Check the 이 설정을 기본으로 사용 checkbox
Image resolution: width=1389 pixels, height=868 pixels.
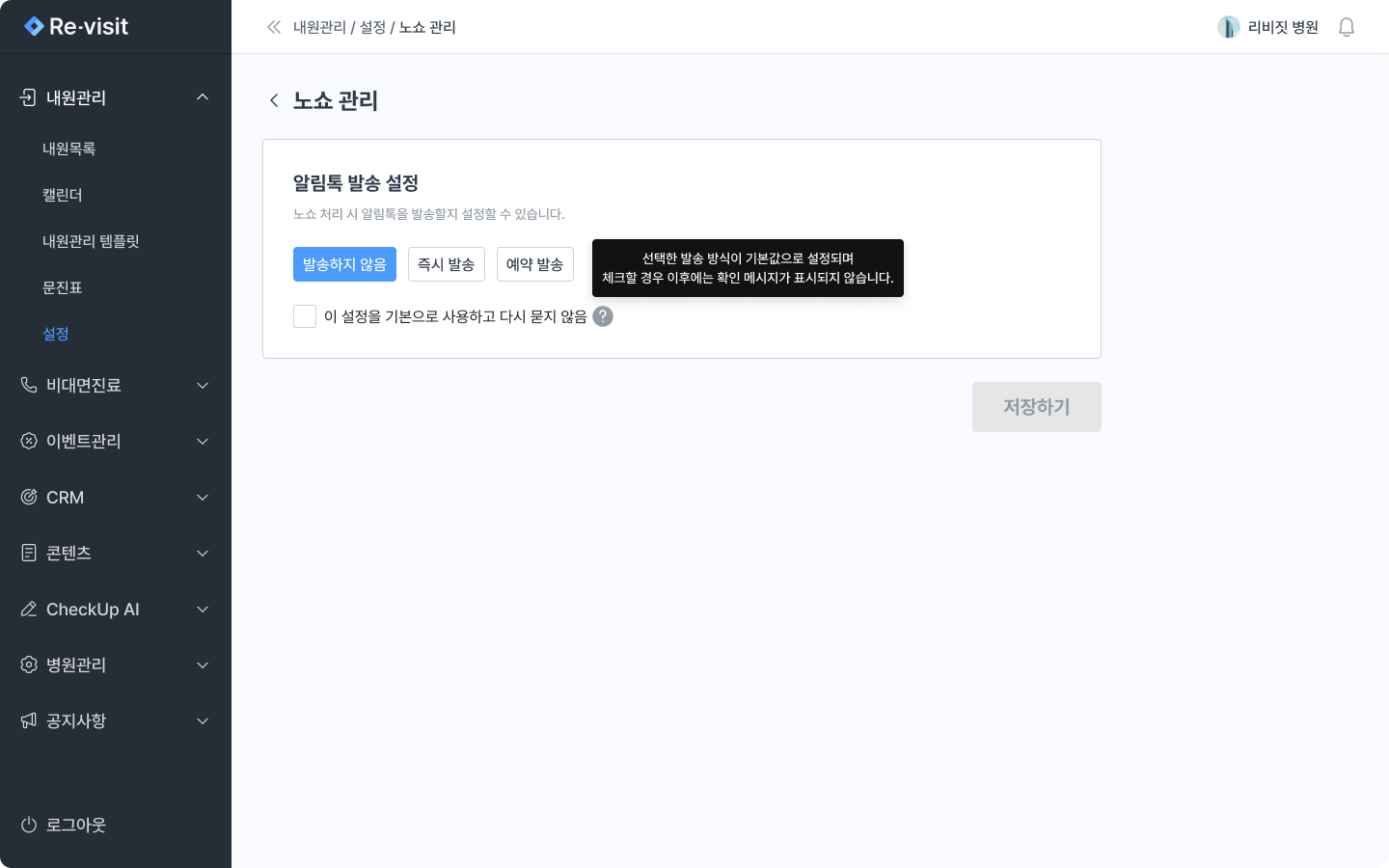point(305,316)
